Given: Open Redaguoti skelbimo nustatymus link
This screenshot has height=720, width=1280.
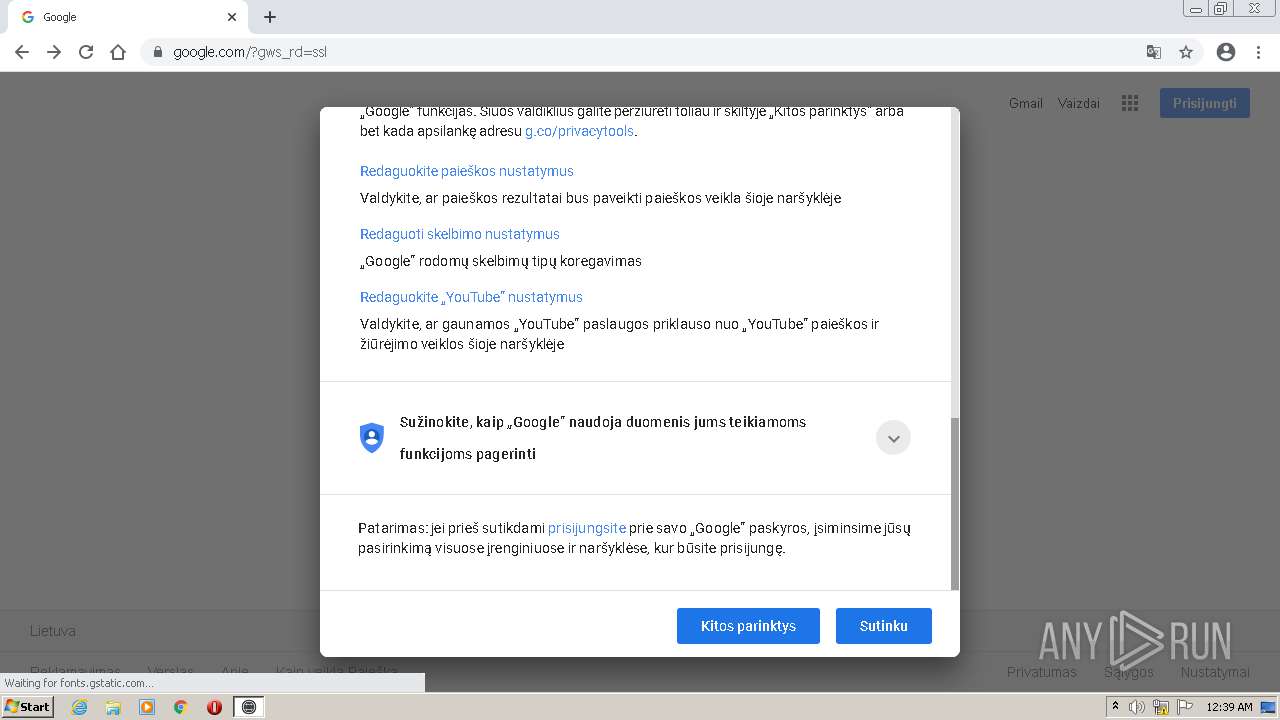Looking at the screenshot, I should 460,234.
